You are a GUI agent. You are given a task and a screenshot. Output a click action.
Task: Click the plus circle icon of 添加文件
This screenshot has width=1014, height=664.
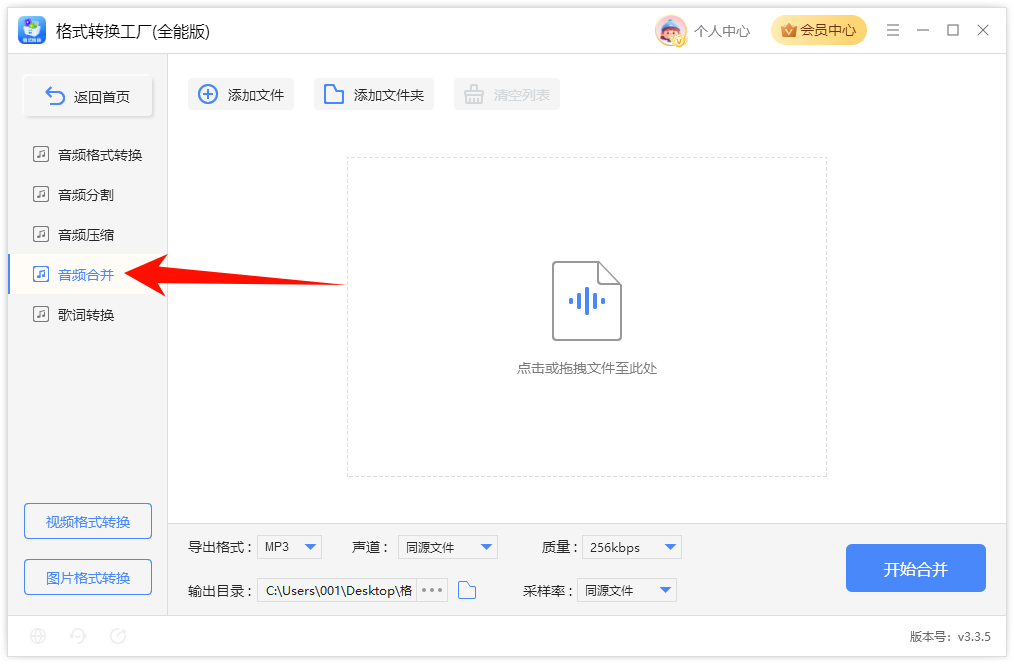pos(208,94)
